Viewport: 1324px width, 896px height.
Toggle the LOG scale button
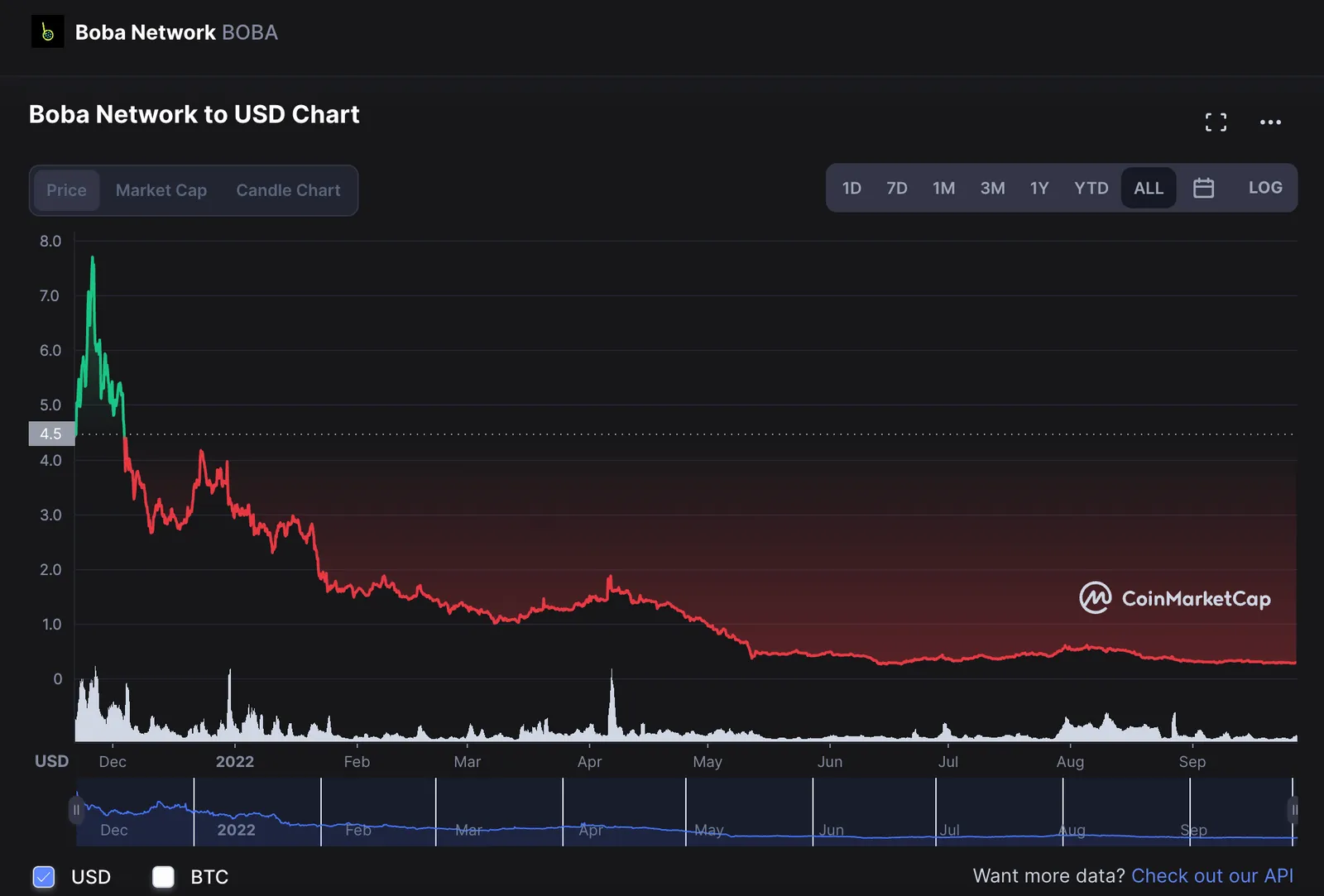tap(1265, 188)
